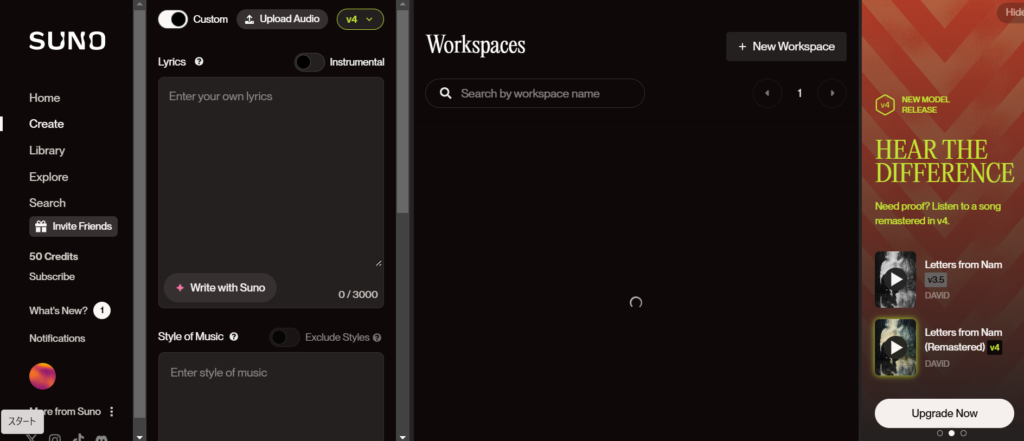
Task: Go to next workspaces page arrow
Action: [832, 93]
